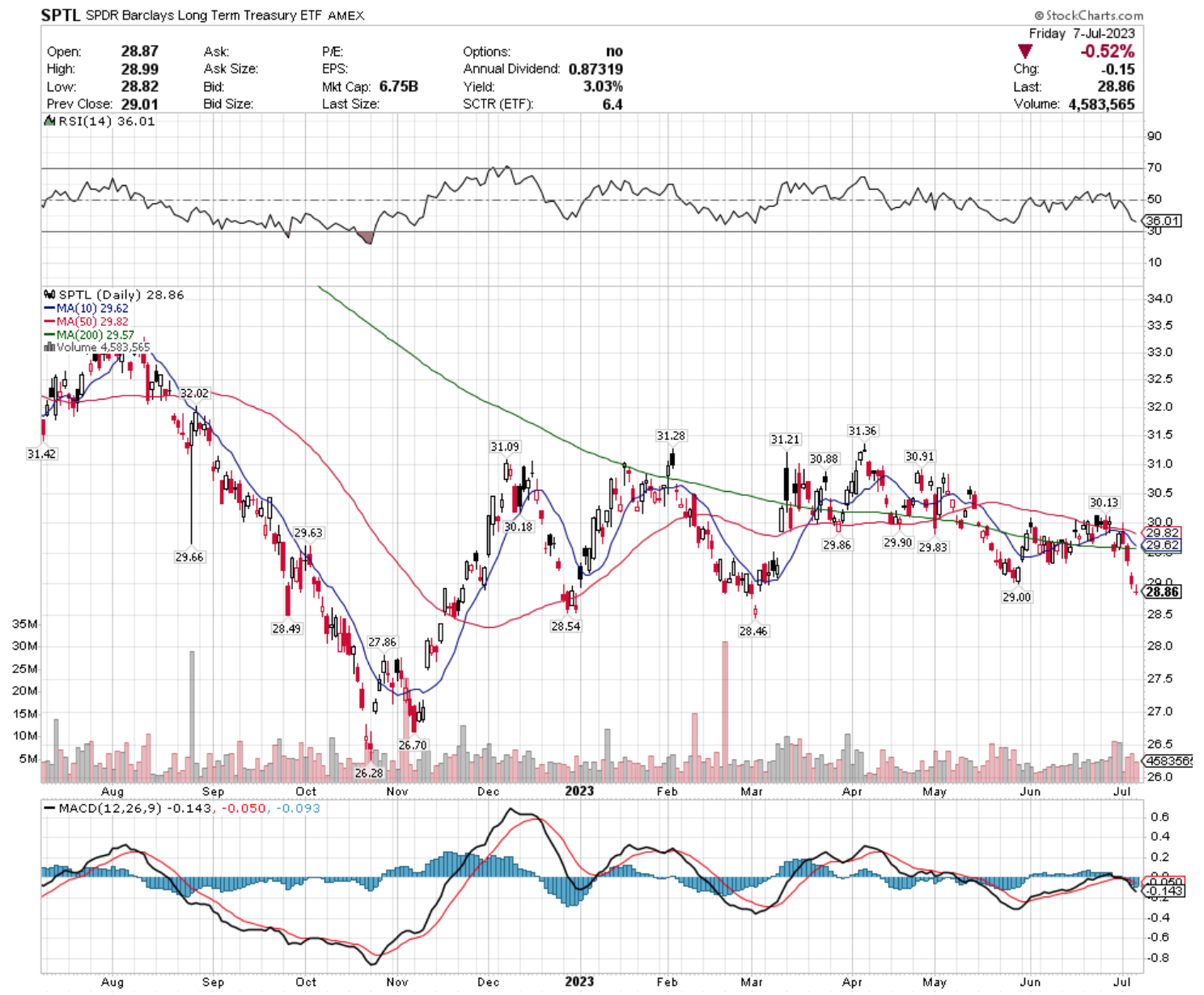
Task: Click the 30.13 June high label
Action: coord(1104,502)
